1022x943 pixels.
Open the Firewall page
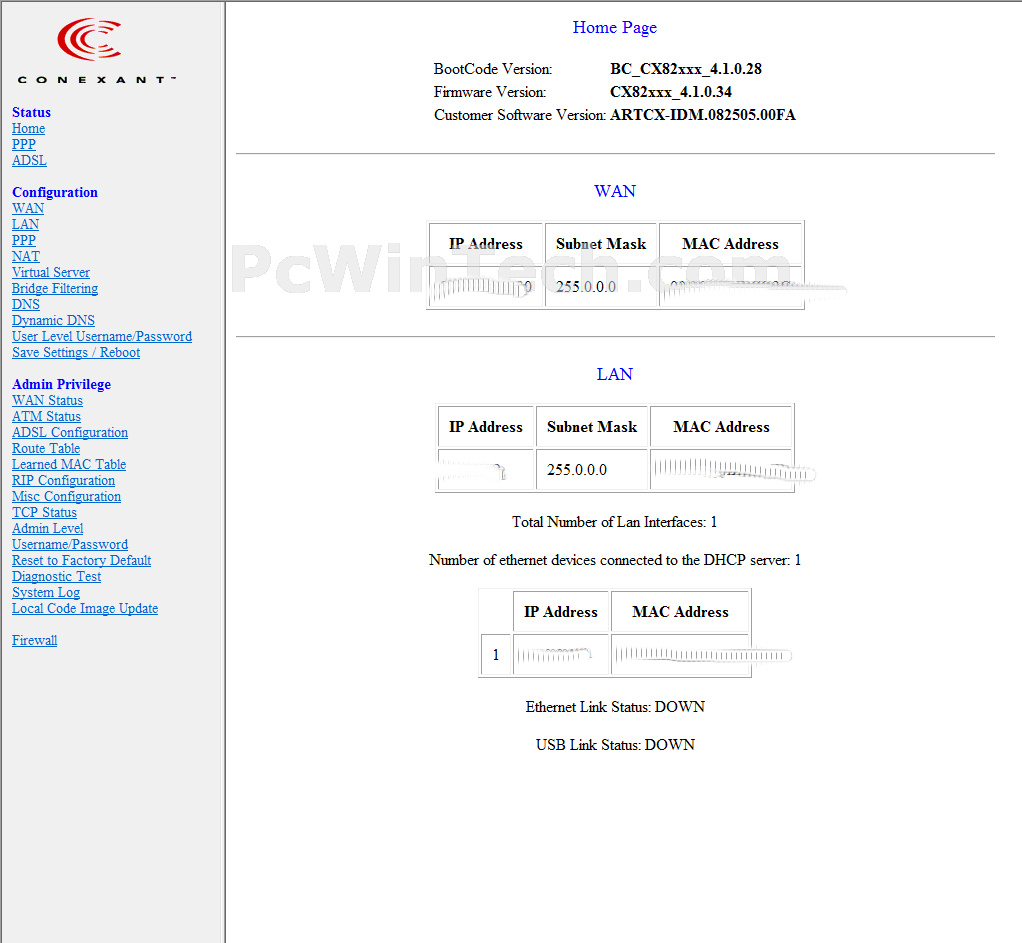(x=34, y=641)
